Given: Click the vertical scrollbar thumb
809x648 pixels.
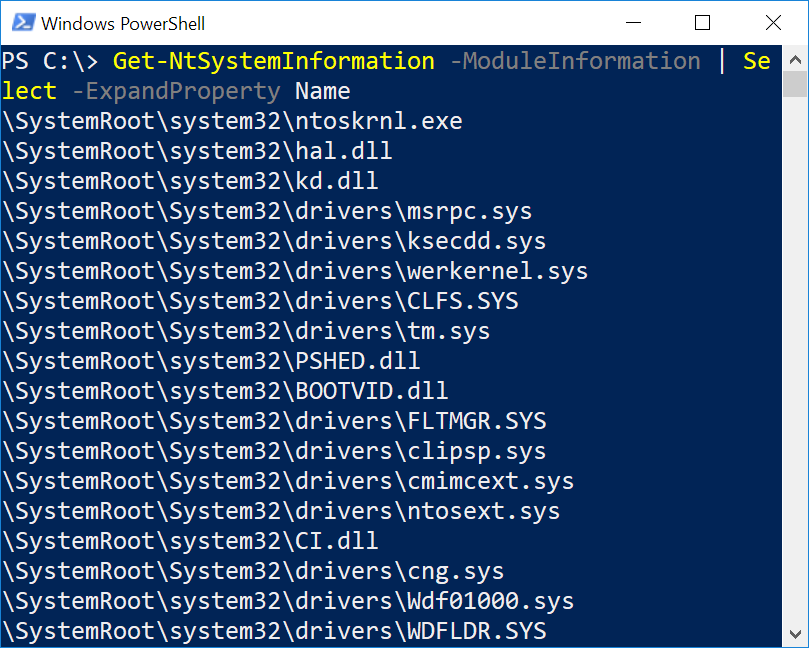Looking at the screenshot, I should pyautogui.click(x=795, y=84).
